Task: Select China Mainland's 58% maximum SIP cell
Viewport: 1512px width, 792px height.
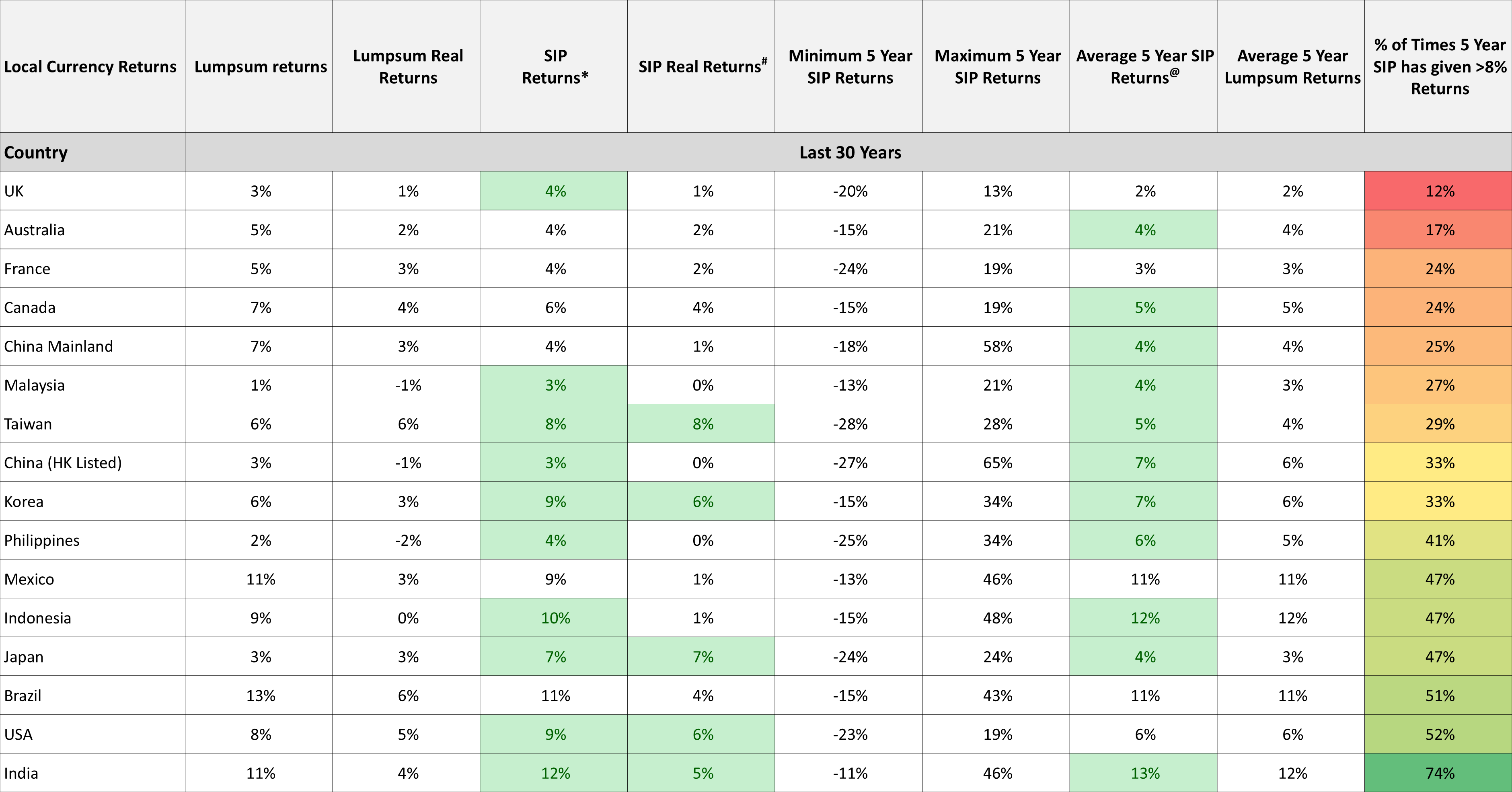Action: point(996,346)
